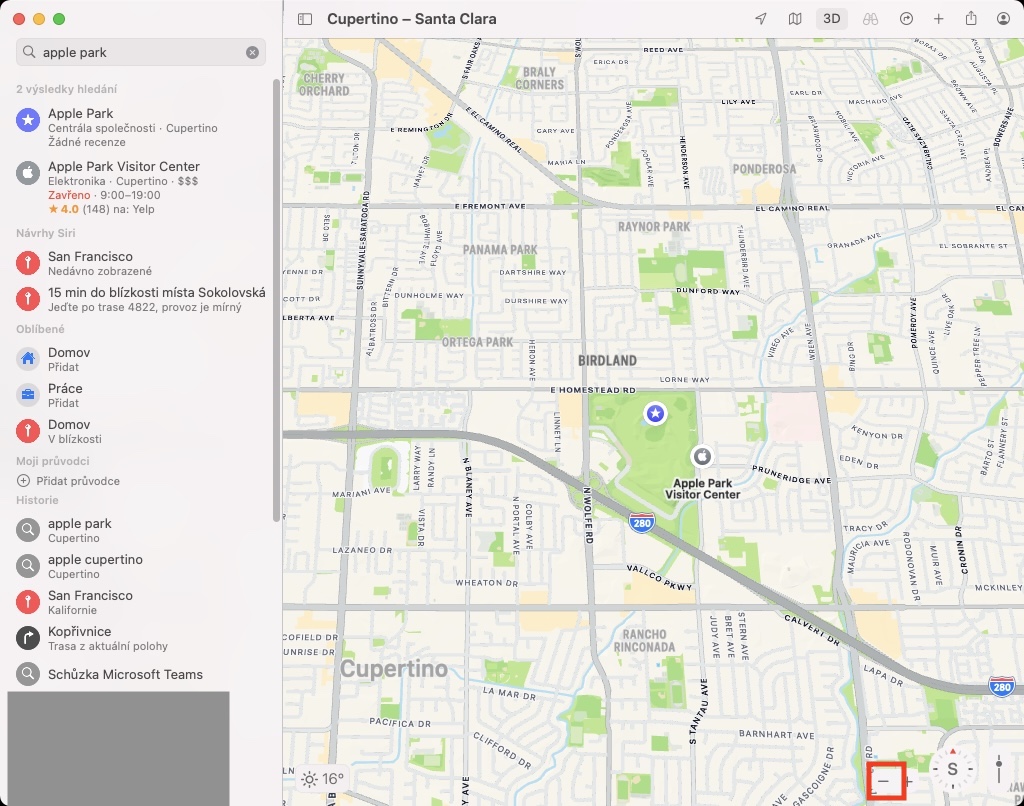This screenshot has width=1024, height=806.
Task: Zoom out with minus button
Action: (x=884, y=781)
